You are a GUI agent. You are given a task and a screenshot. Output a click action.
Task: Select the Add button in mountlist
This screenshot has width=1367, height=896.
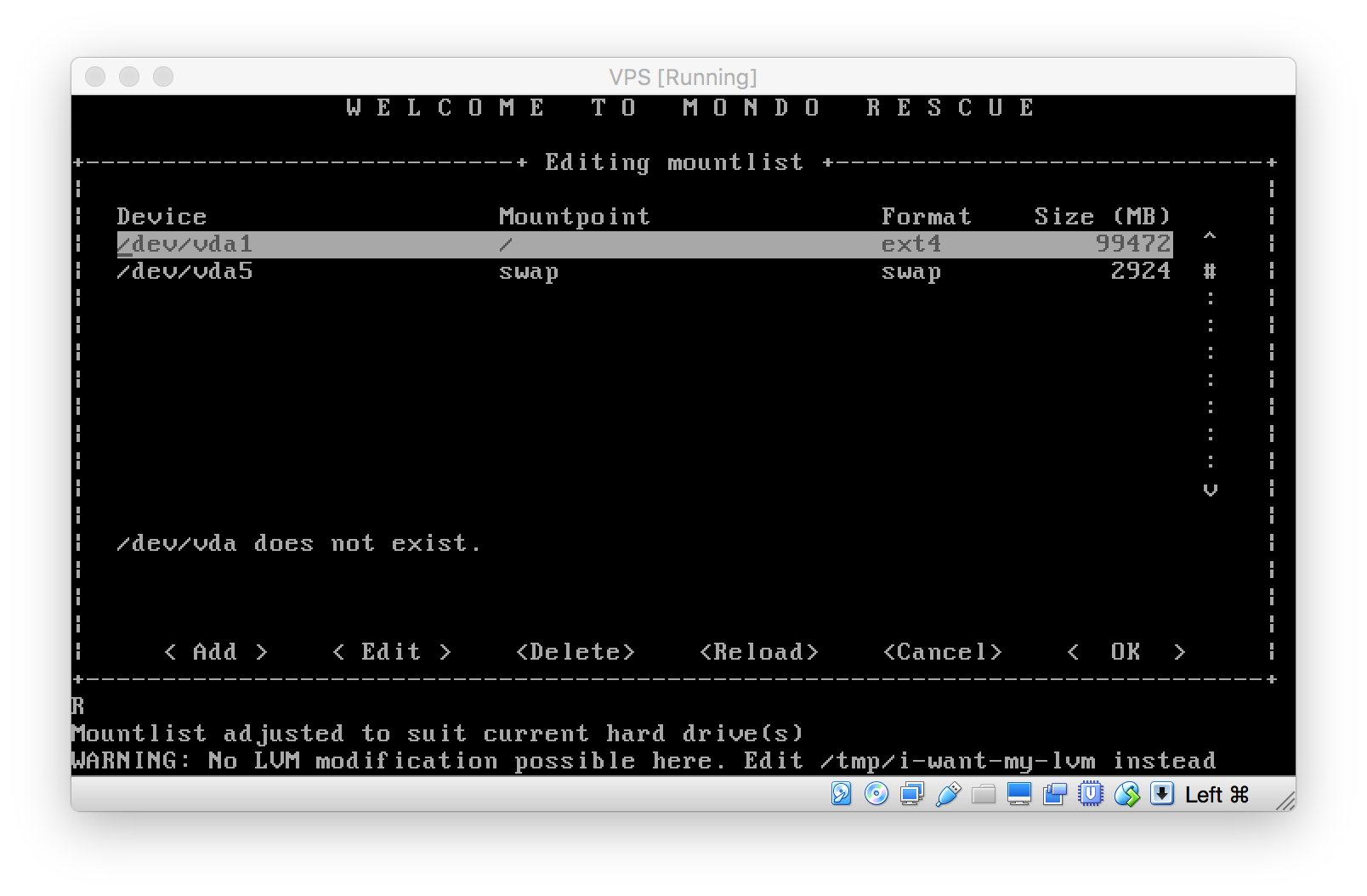[x=216, y=652]
